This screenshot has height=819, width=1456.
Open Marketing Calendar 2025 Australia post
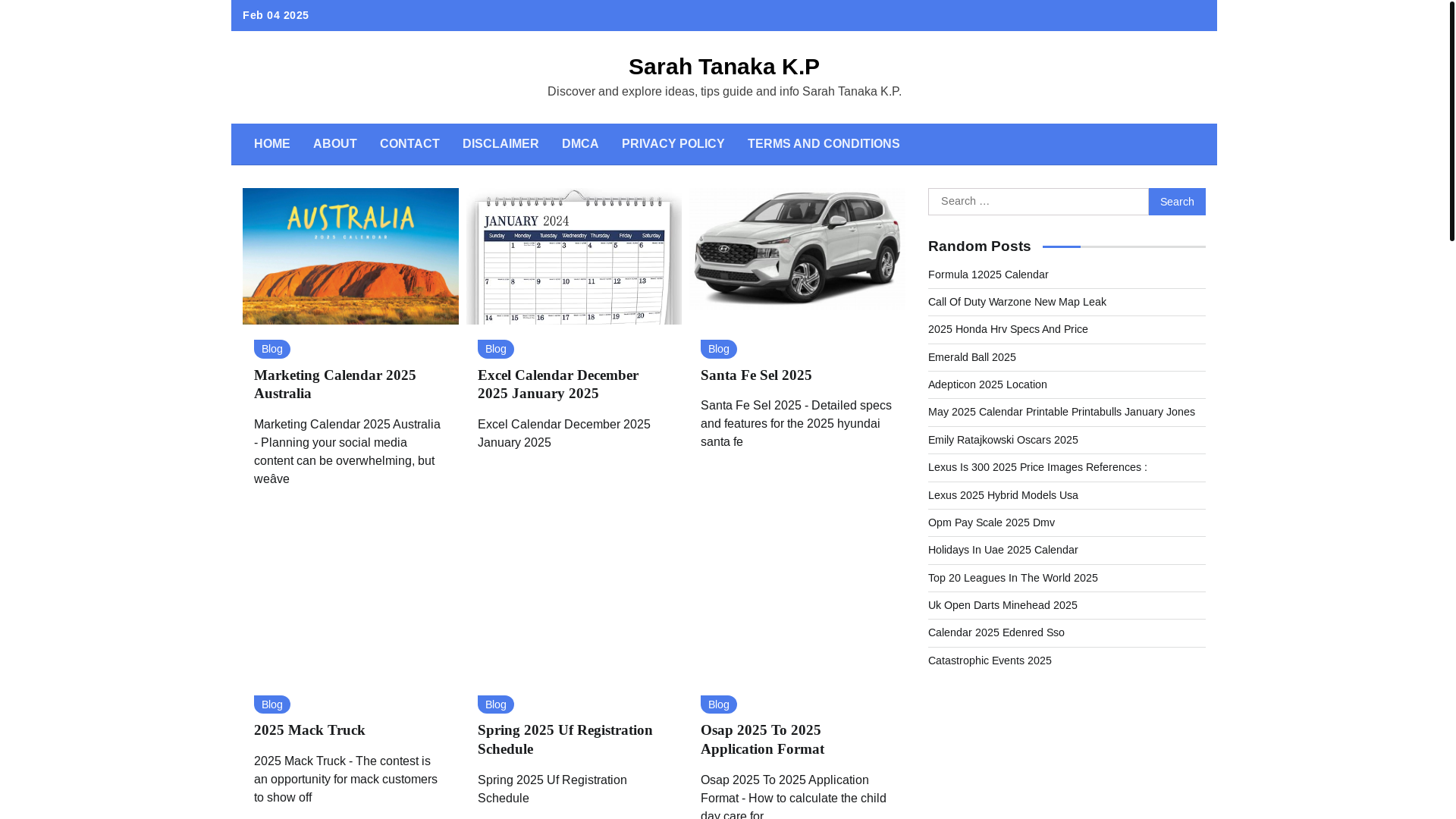click(x=335, y=384)
